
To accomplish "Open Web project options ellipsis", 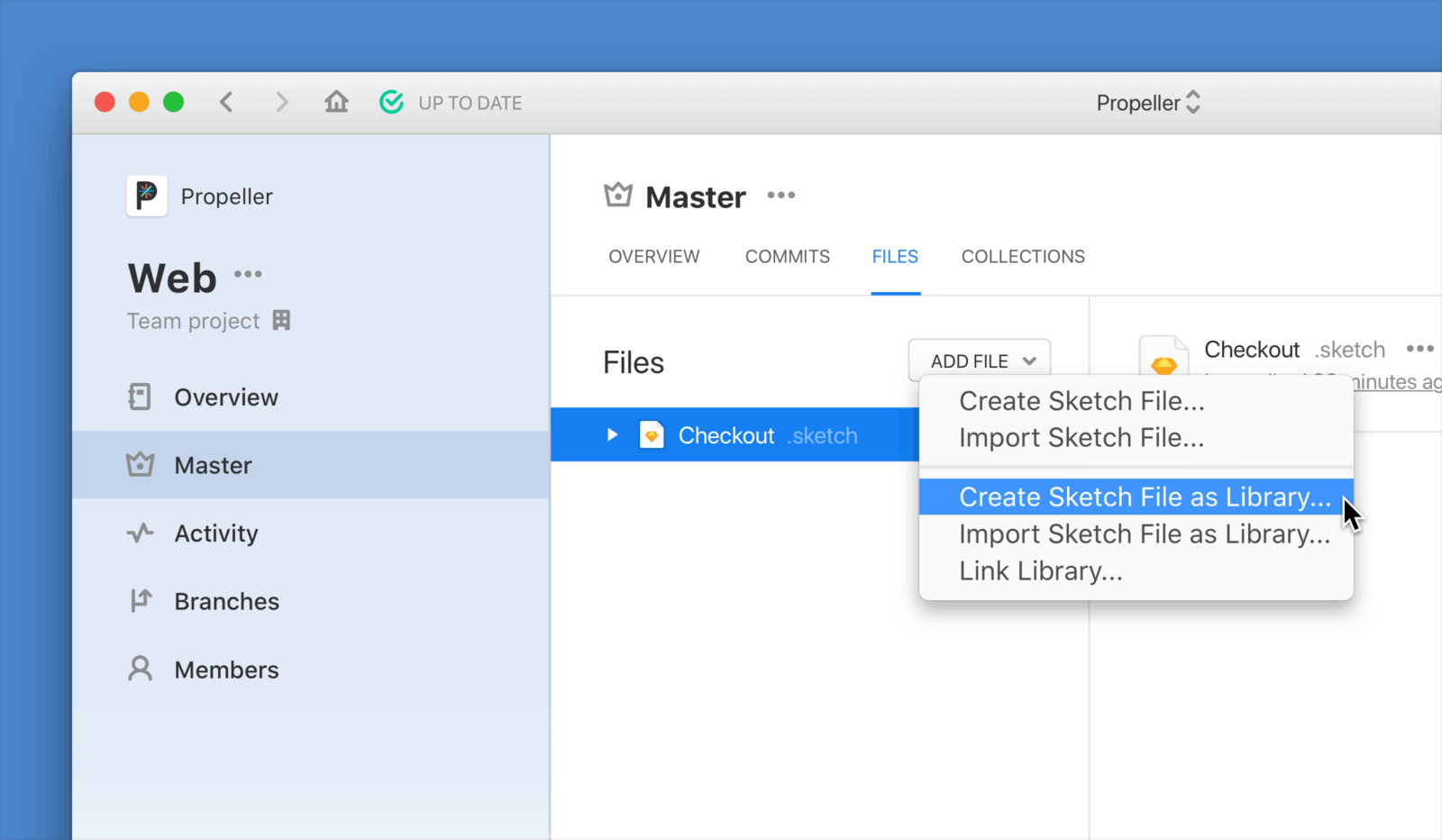I will coord(248,274).
